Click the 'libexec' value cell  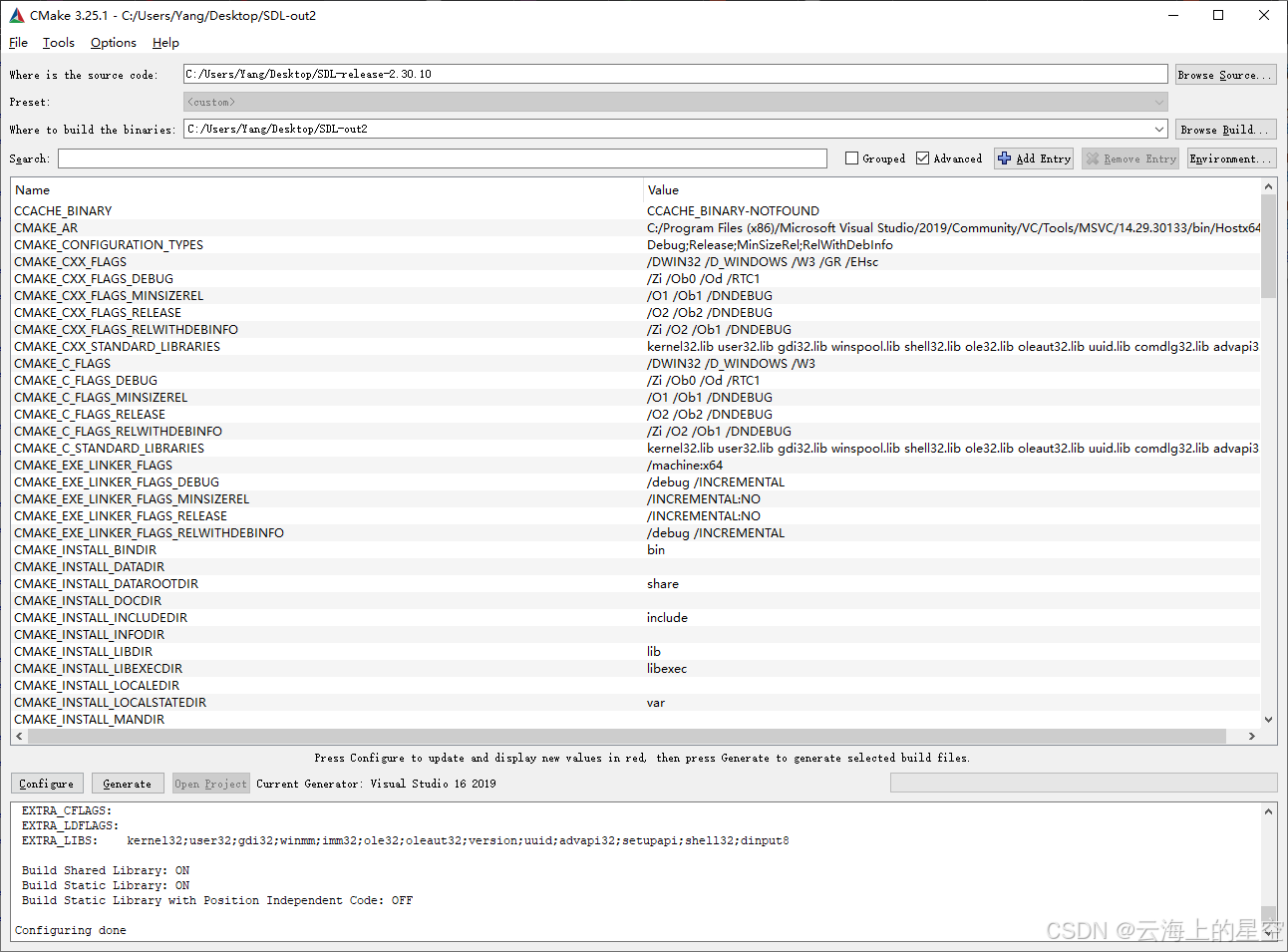[x=666, y=668]
